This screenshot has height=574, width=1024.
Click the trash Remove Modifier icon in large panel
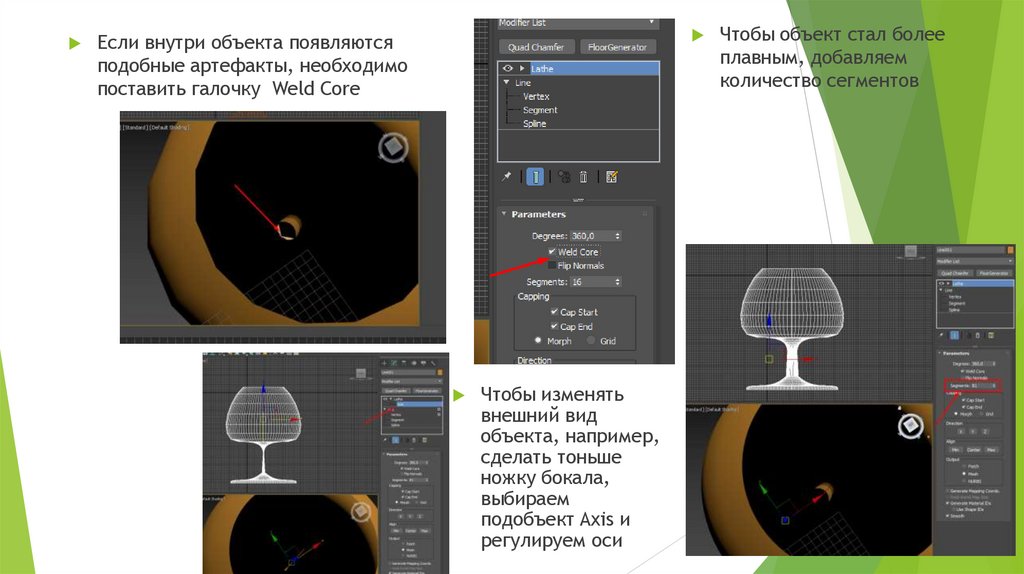click(x=583, y=176)
